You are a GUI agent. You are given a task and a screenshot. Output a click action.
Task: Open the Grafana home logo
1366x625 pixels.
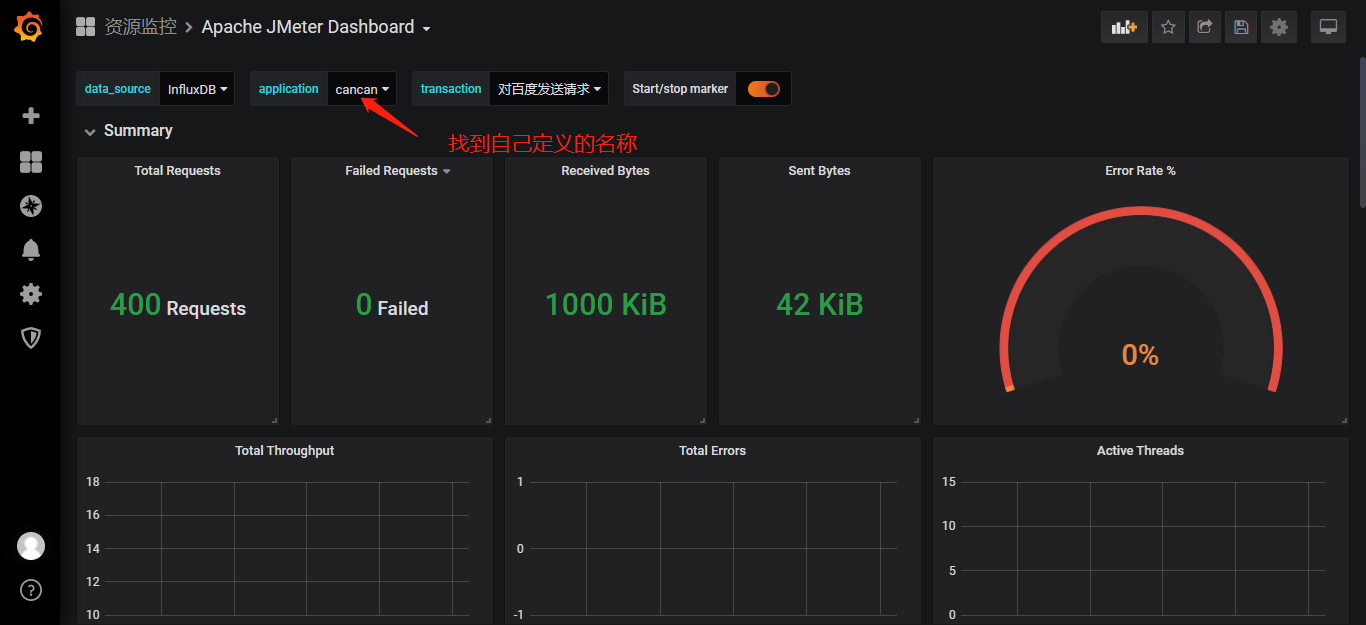tap(29, 28)
